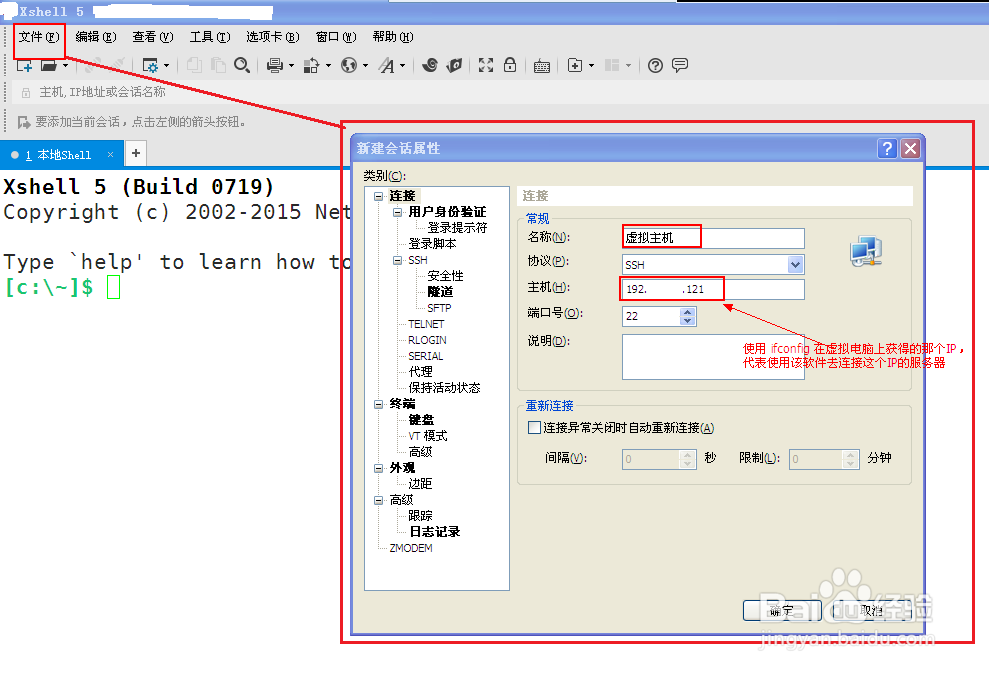Select SFTP in the tree
Viewport: 989px width, 674px height.
[x=439, y=308]
